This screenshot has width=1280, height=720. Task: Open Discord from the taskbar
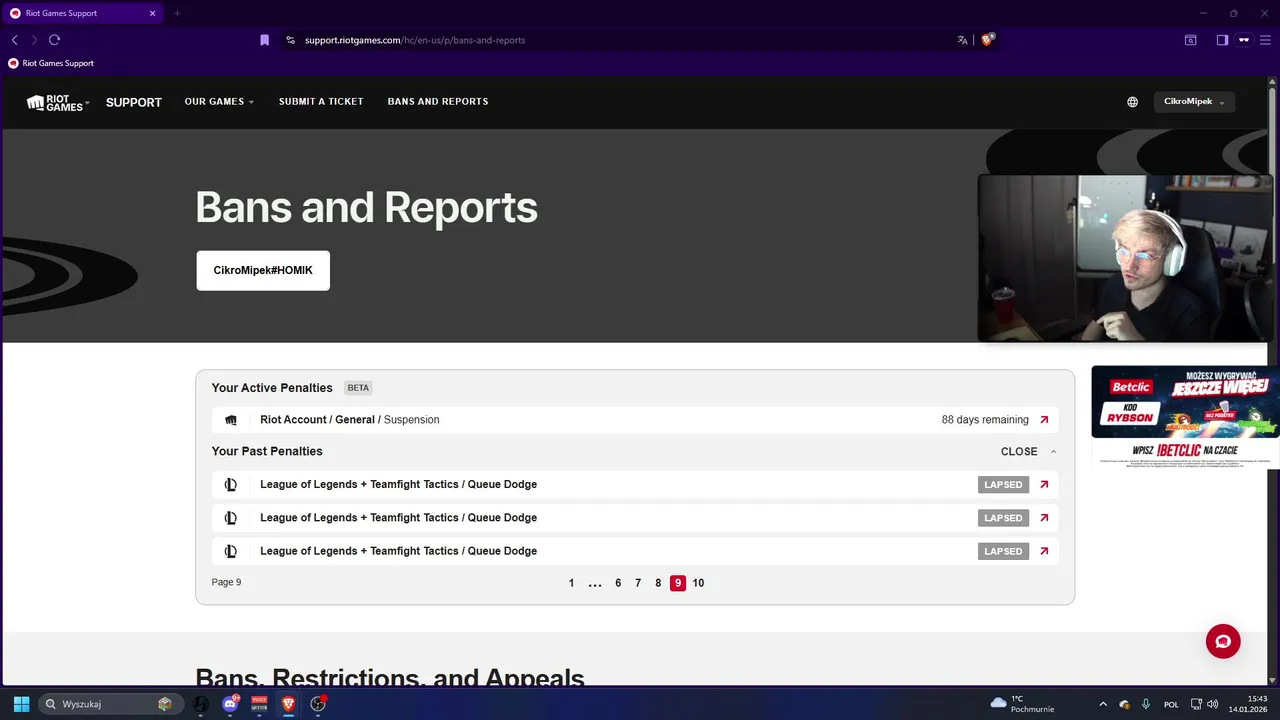coord(230,704)
